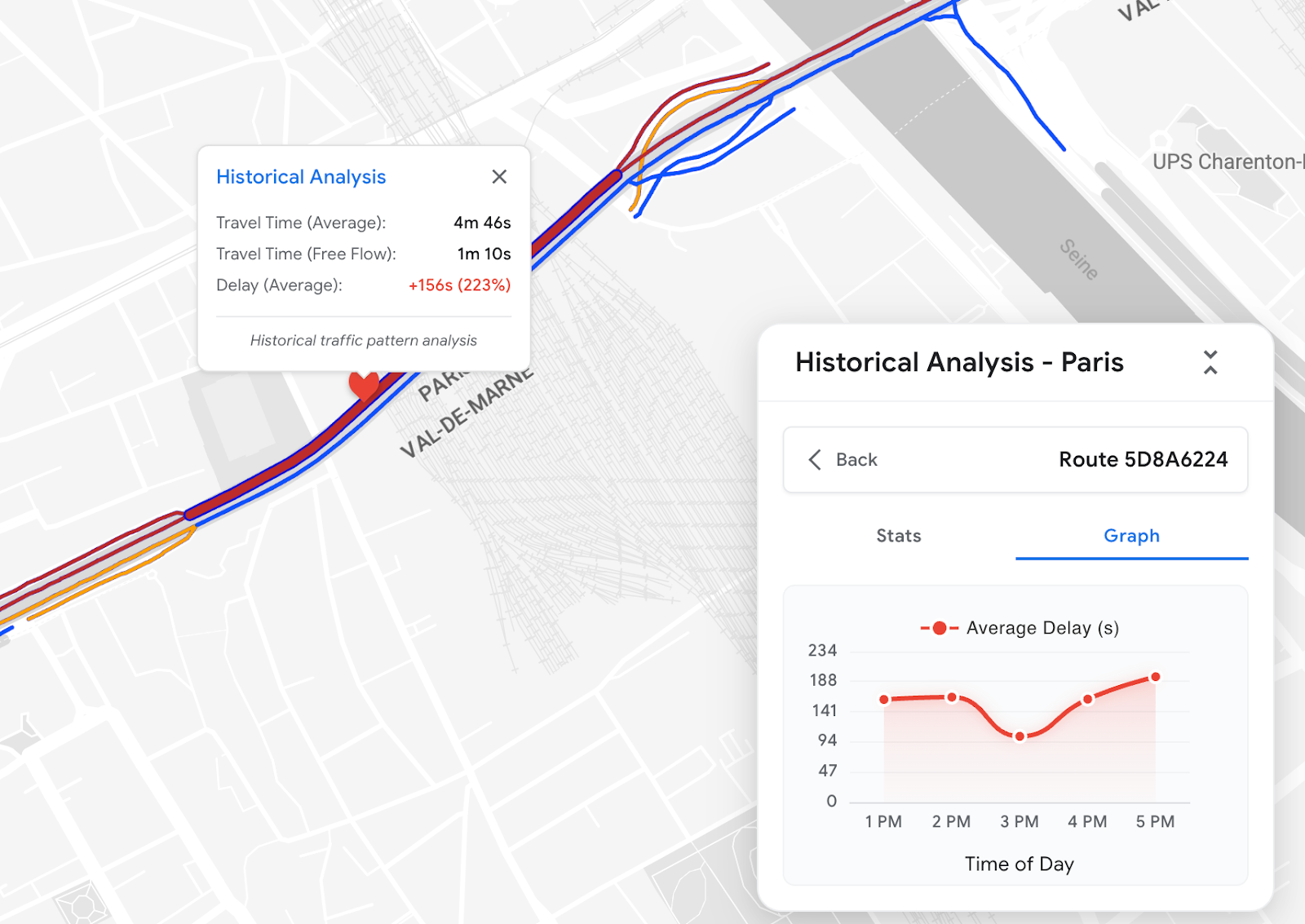
Task: Click the 1 PM data point on the chart
Action: click(x=883, y=698)
